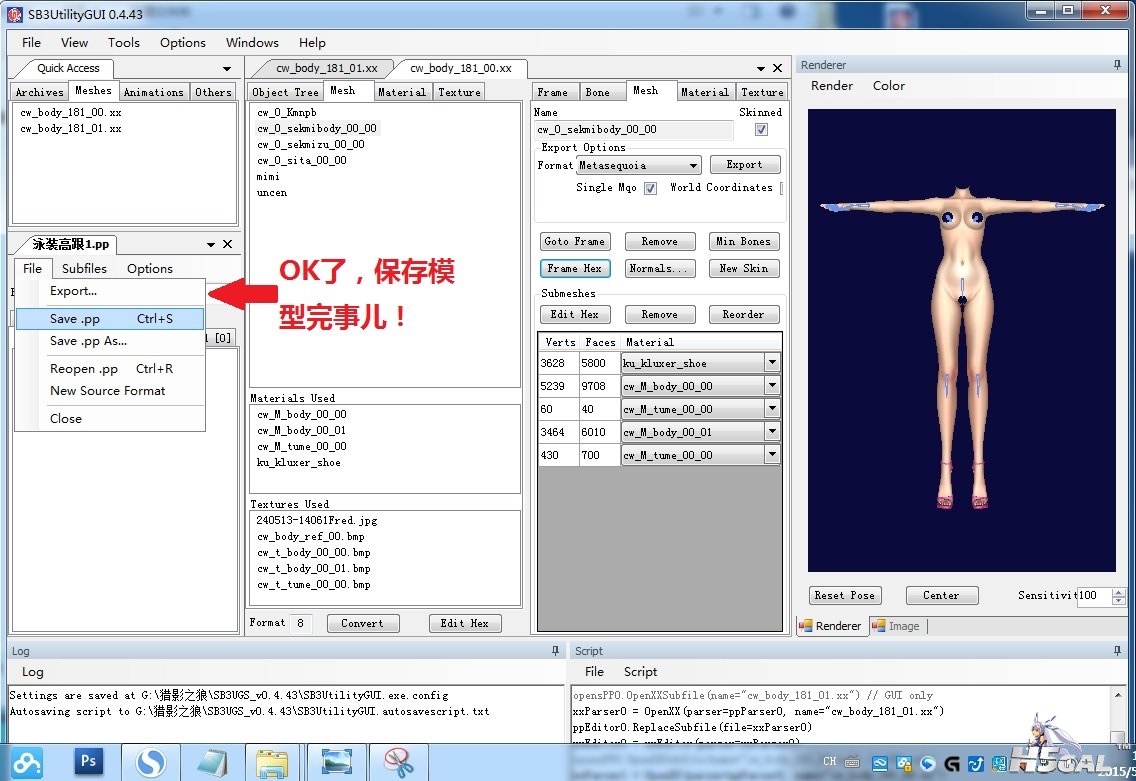1136x781 pixels.
Task: Click the notepad taskbar icon
Action: [x=212, y=762]
